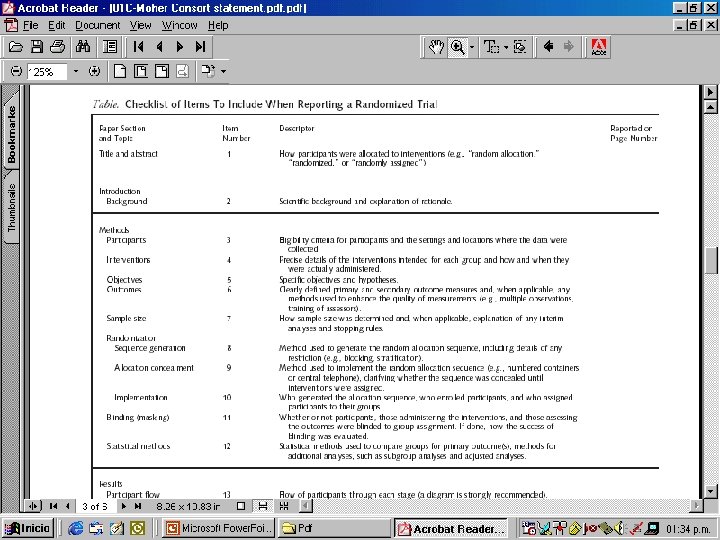Screen dimensions: 720x540
Task: Open the Window menu
Action: [x=180, y=25]
